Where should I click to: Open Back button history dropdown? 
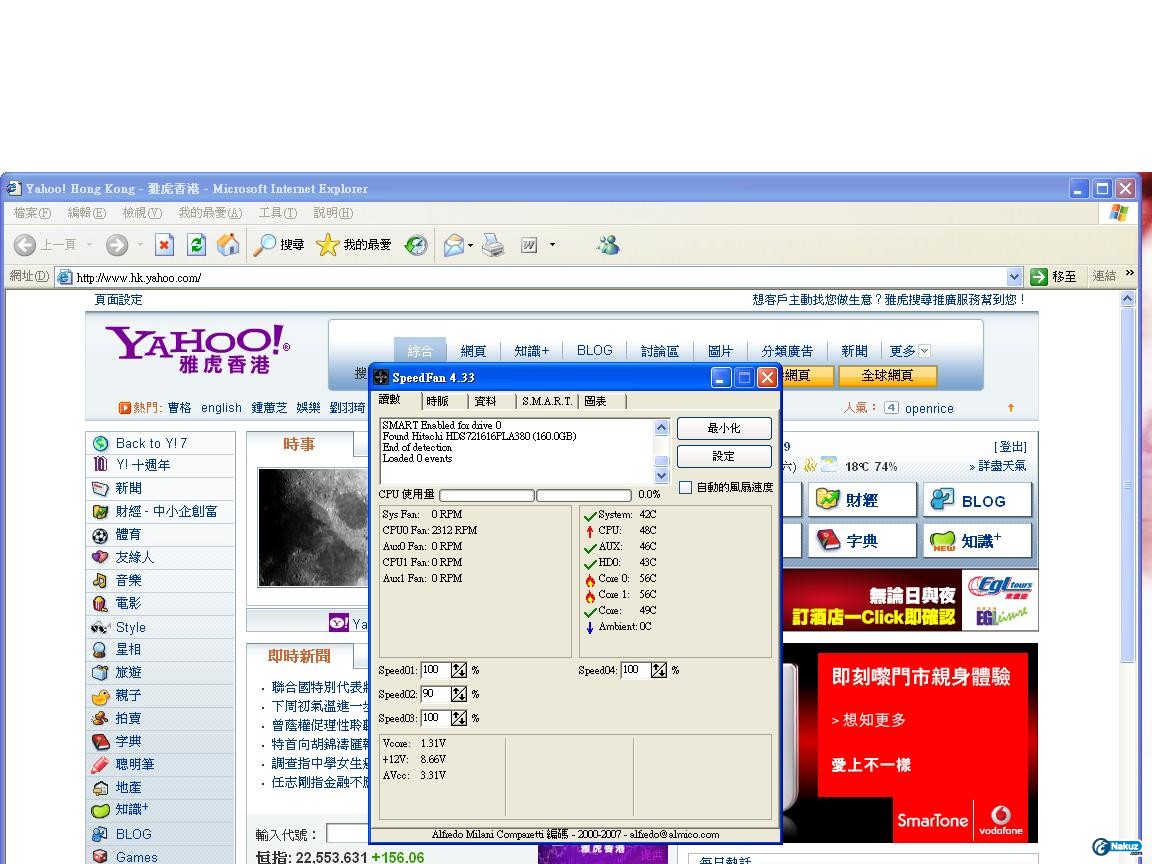[x=89, y=245]
